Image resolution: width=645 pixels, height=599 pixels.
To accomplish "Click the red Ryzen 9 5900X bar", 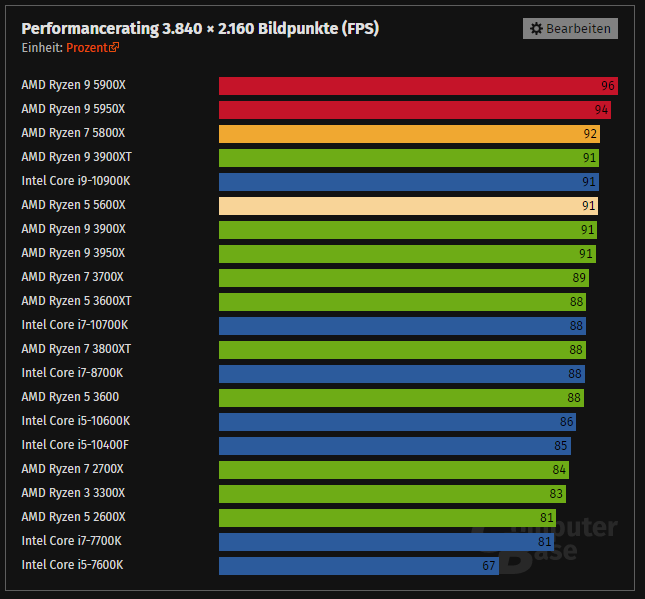I will tap(418, 86).
